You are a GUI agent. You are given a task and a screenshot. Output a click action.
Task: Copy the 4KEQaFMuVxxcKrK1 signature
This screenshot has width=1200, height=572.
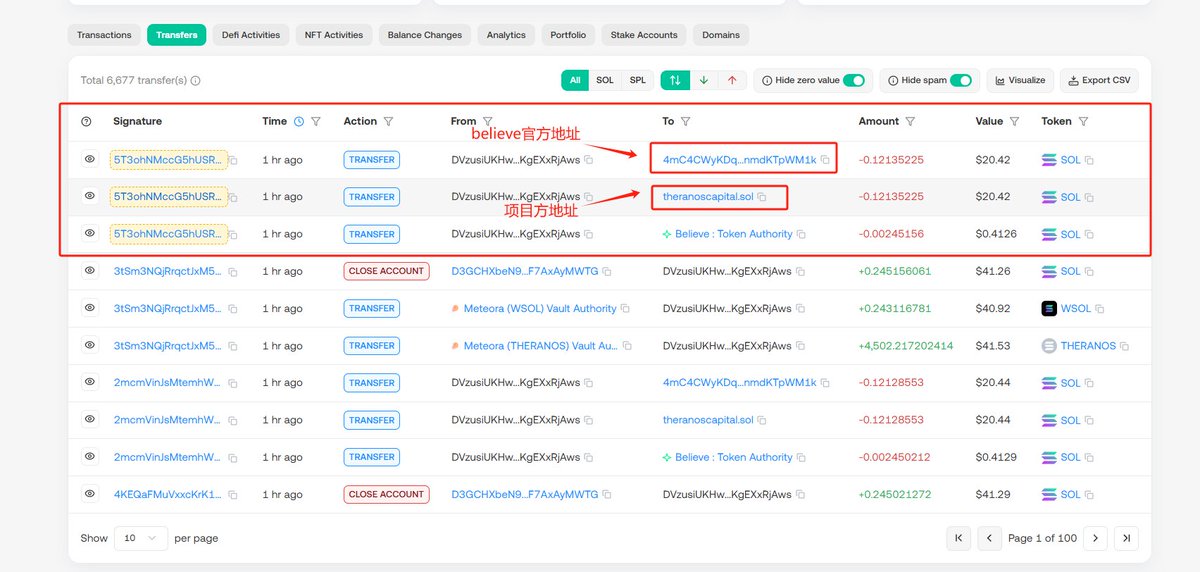pos(233,495)
